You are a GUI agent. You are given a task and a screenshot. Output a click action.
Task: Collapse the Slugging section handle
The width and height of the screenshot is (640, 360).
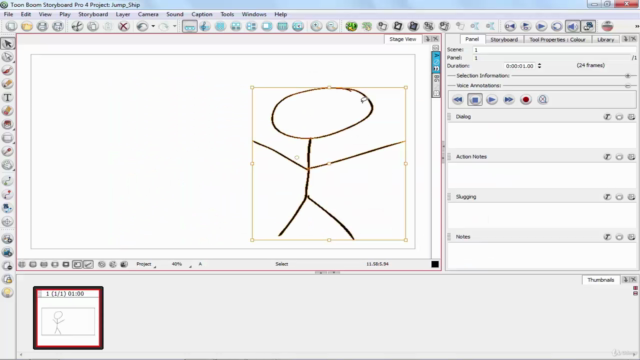(x=450, y=197)
